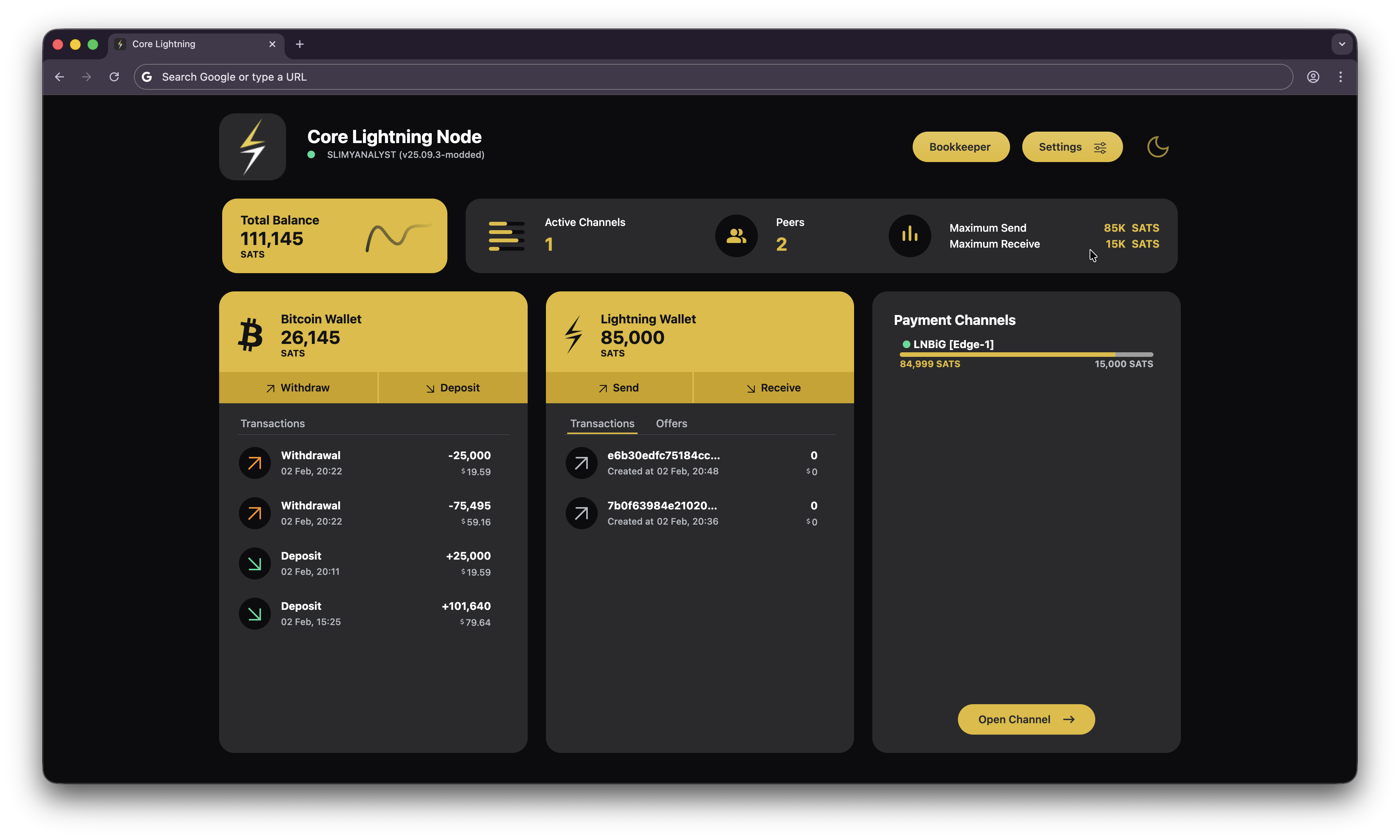Click the Active Channels bars icon
The image size is (1400, 840).
pos(506,235)
